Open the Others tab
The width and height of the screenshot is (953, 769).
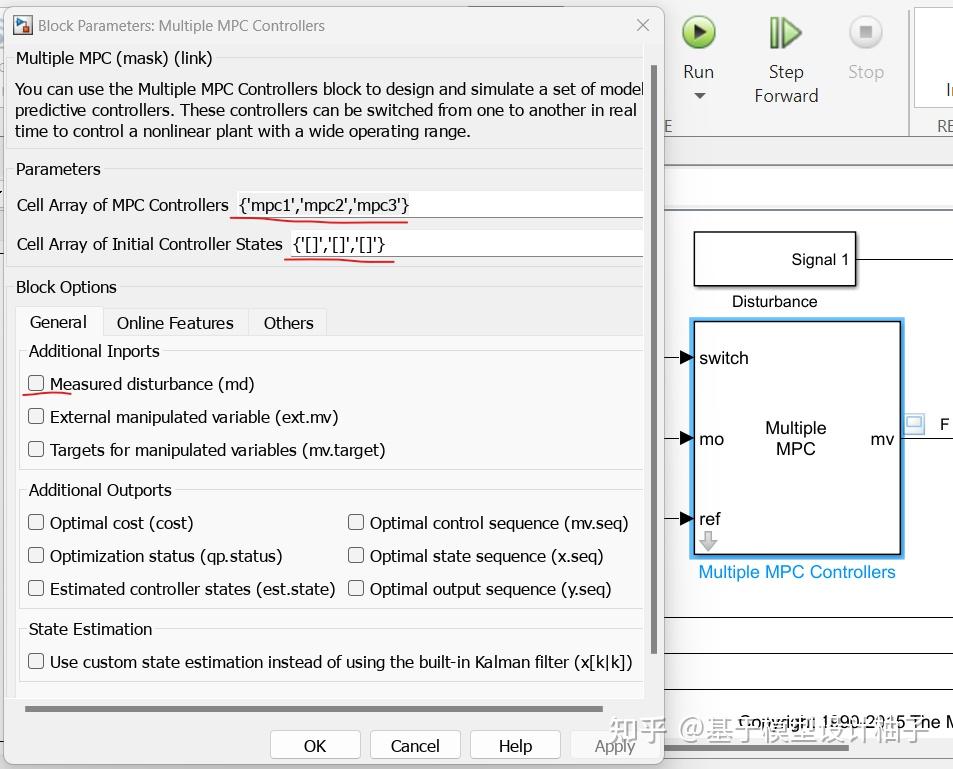point(288,323)
